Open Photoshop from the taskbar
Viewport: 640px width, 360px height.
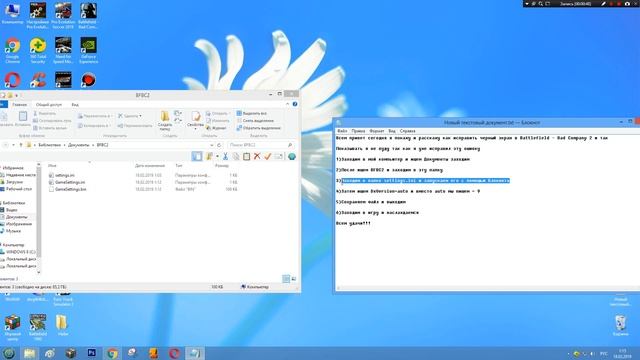click(92, 353)
